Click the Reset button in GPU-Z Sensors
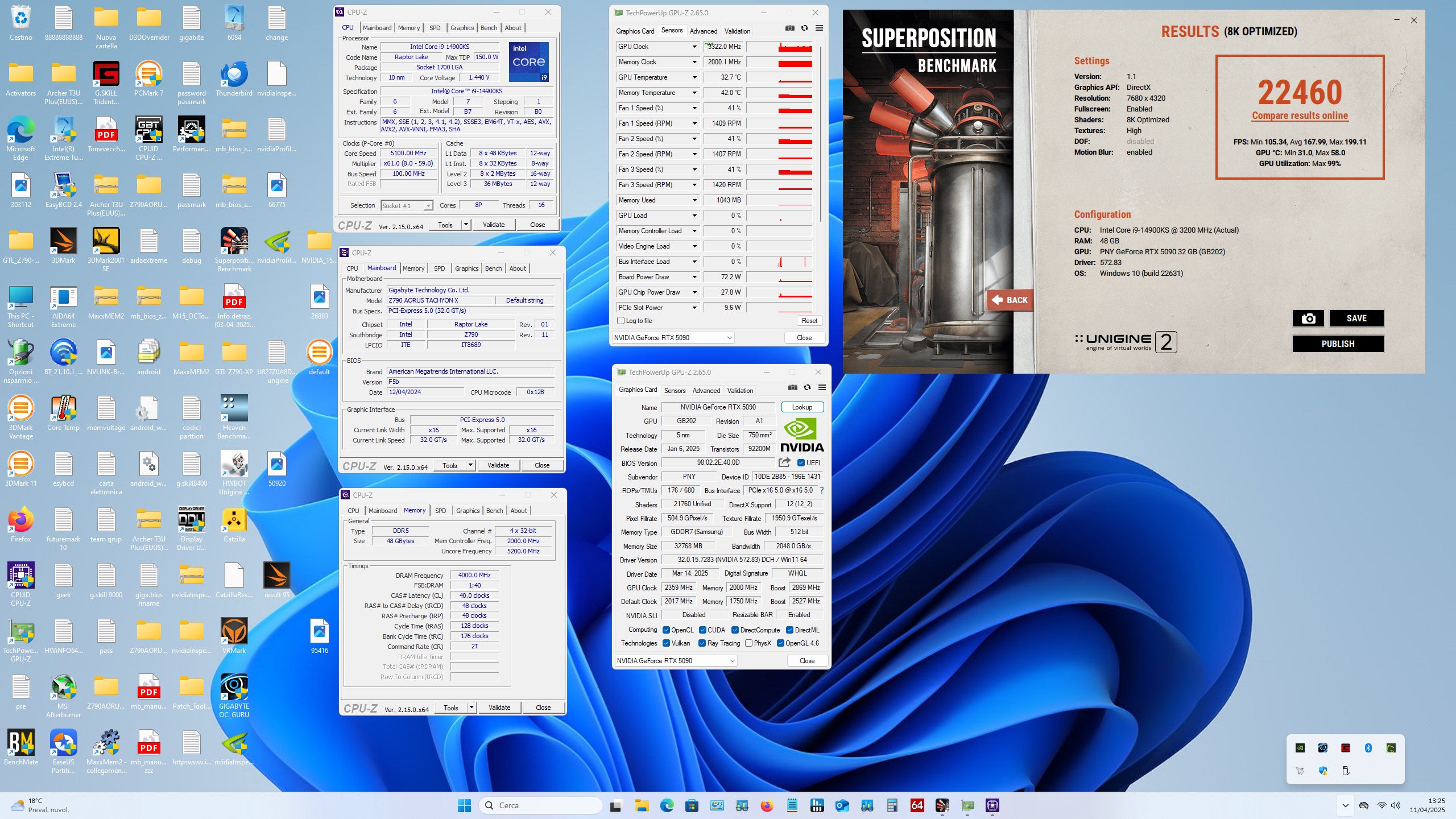1456x819 pixels. coord(809,321)
